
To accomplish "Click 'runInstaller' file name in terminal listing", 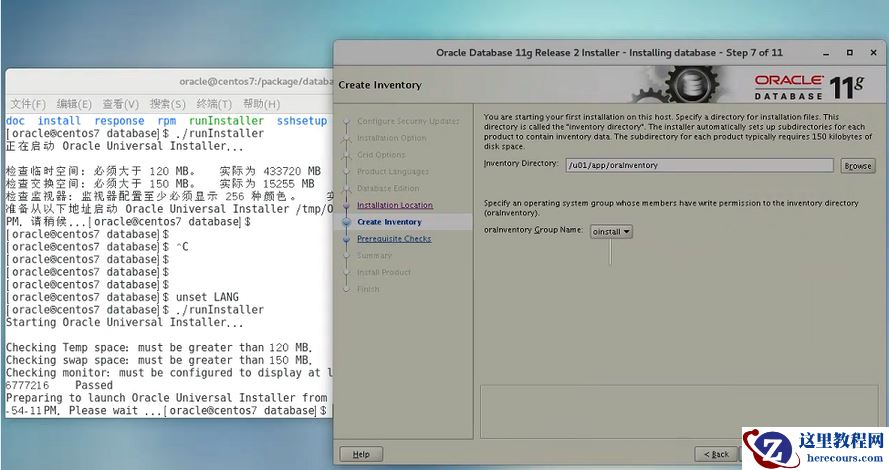I will tap(226, 121).
